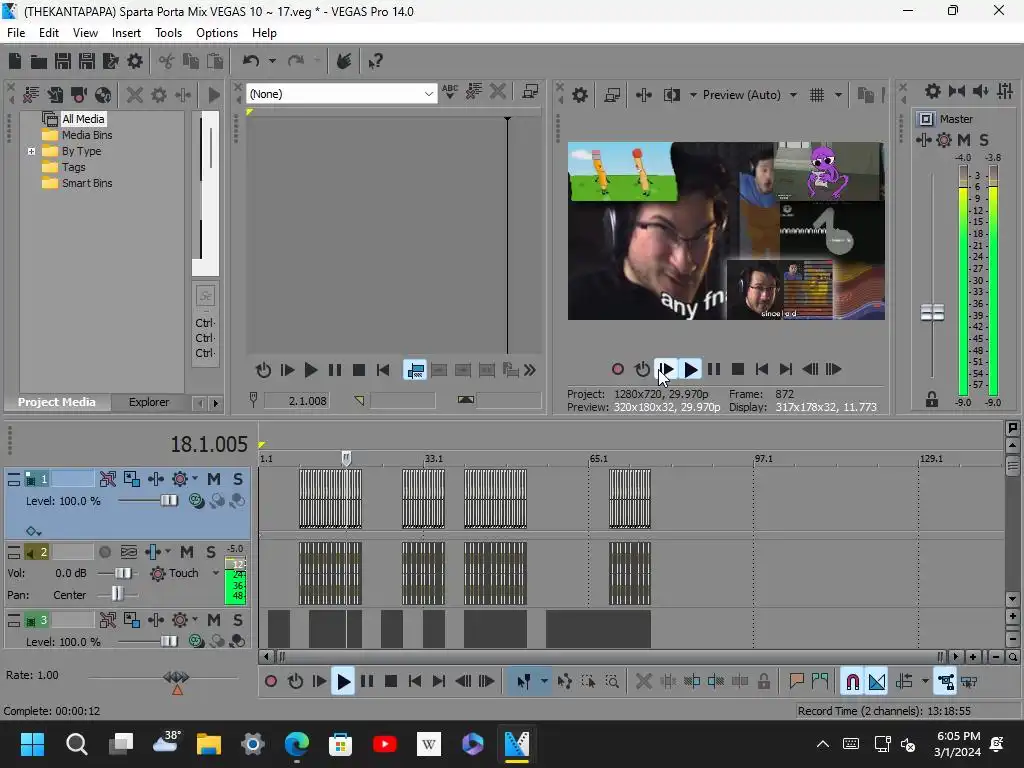Click track 1 Level slider
Screen dimensions: 1024x768
[168, 501]
